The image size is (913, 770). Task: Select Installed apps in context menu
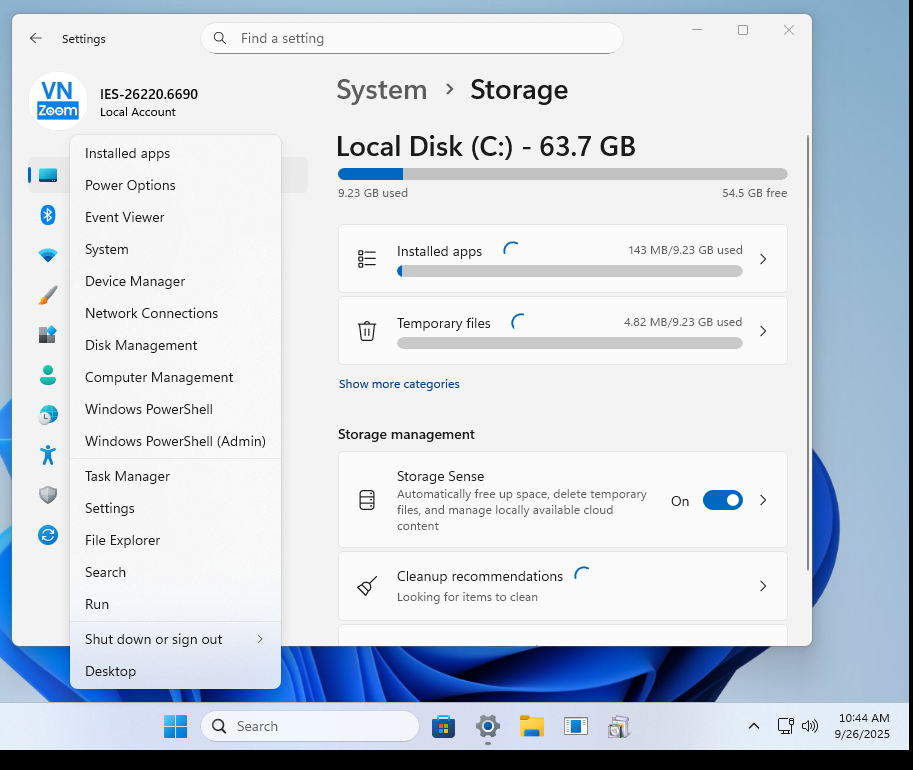(x=175, y=153)
